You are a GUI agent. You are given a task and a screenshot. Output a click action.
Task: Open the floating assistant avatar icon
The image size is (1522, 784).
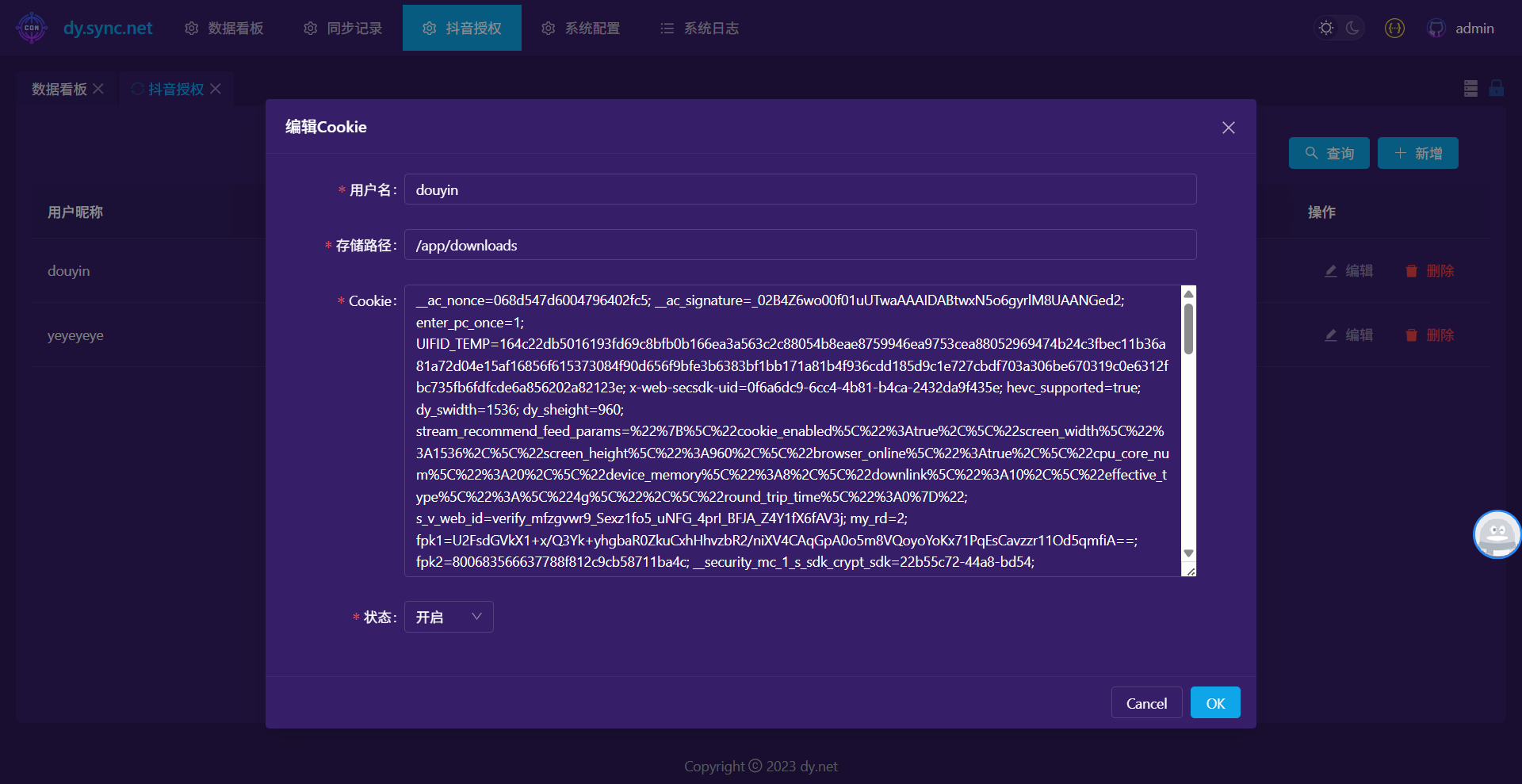1497,534
